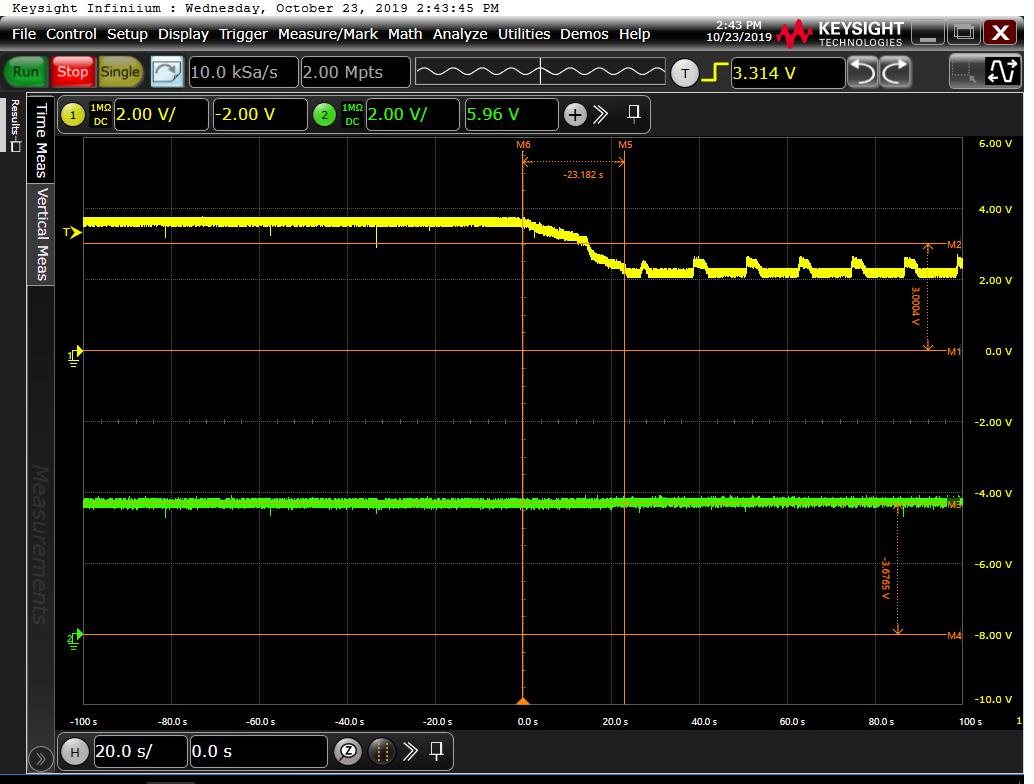Expand the vertical toolbar chevrons

coord(600,115)
